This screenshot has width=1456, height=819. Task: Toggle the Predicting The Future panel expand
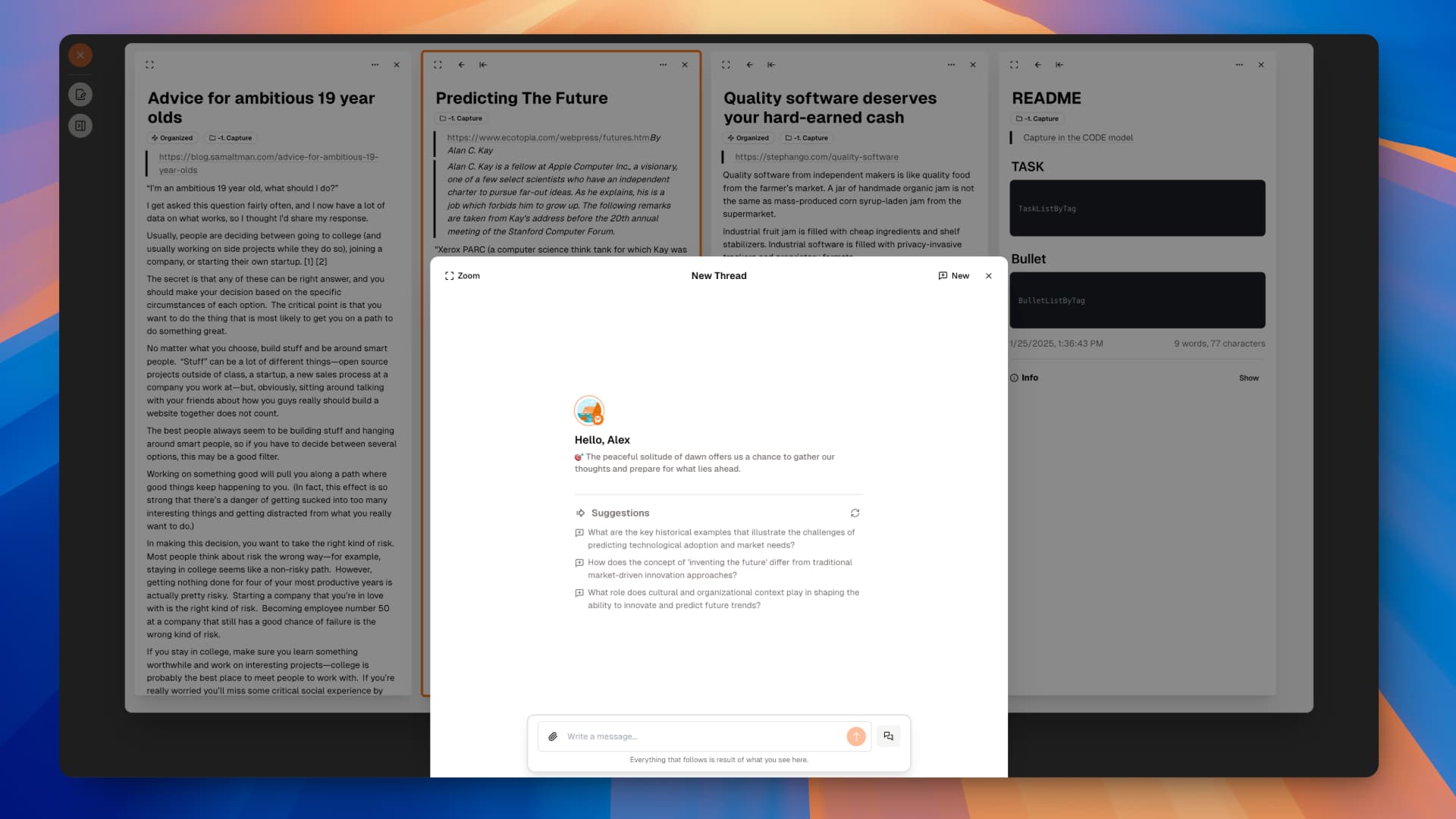click(x=439, y=64)
